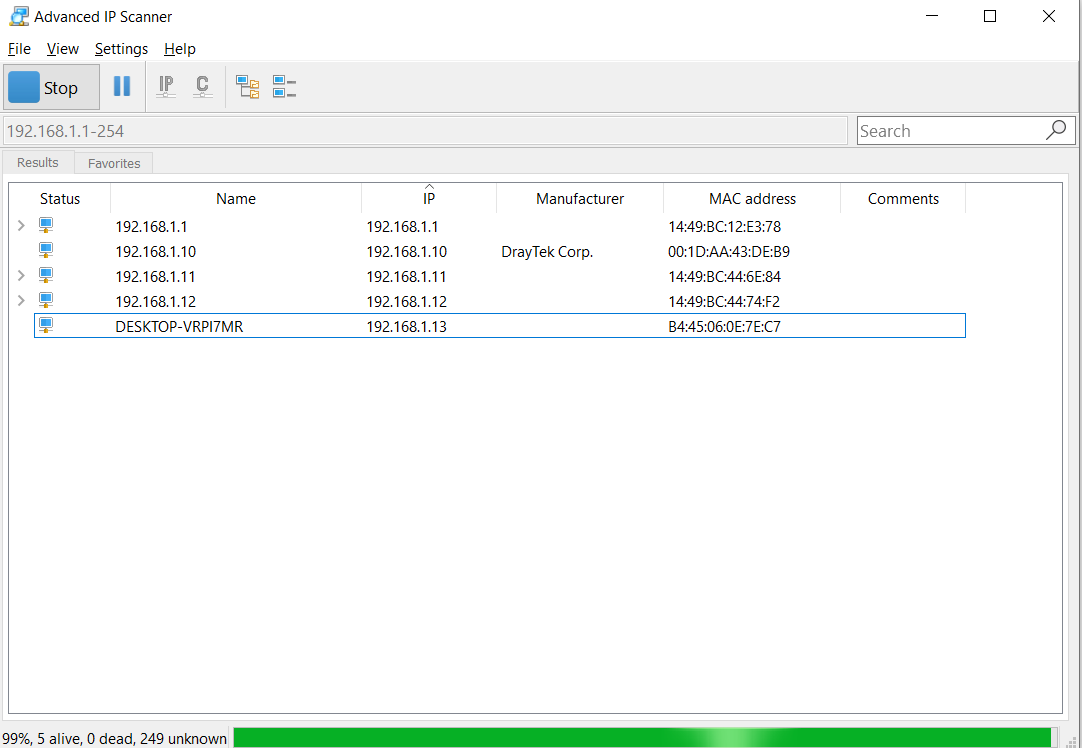Sort by the Status column header

pyautogui.click(x=60, y=199)
